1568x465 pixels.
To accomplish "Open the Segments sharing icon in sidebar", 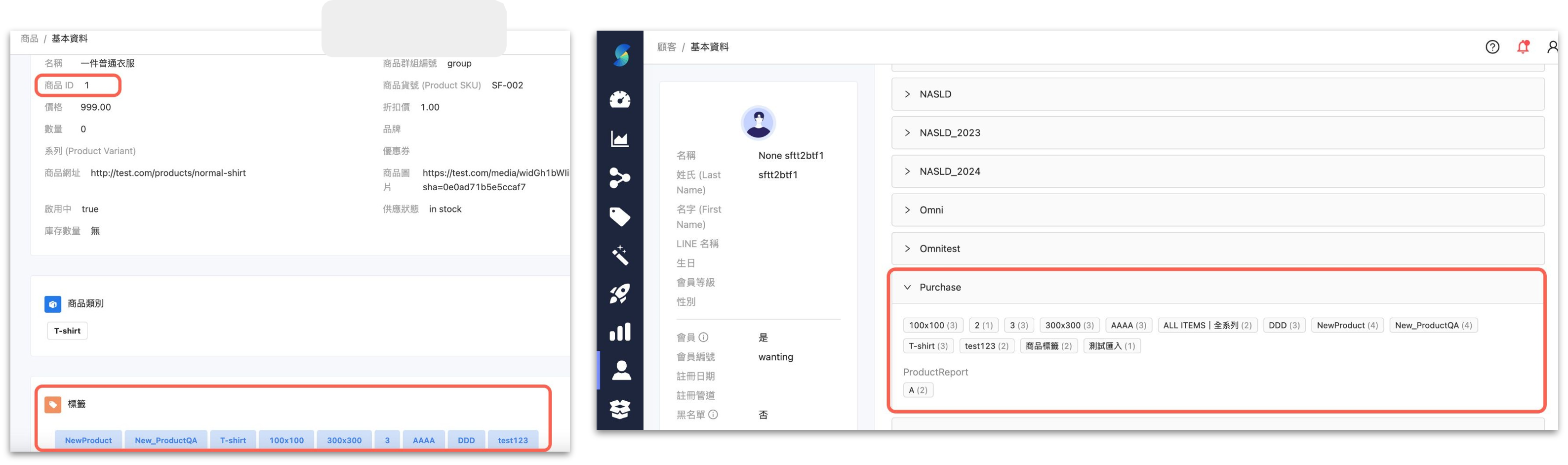I will coord(620,177).
